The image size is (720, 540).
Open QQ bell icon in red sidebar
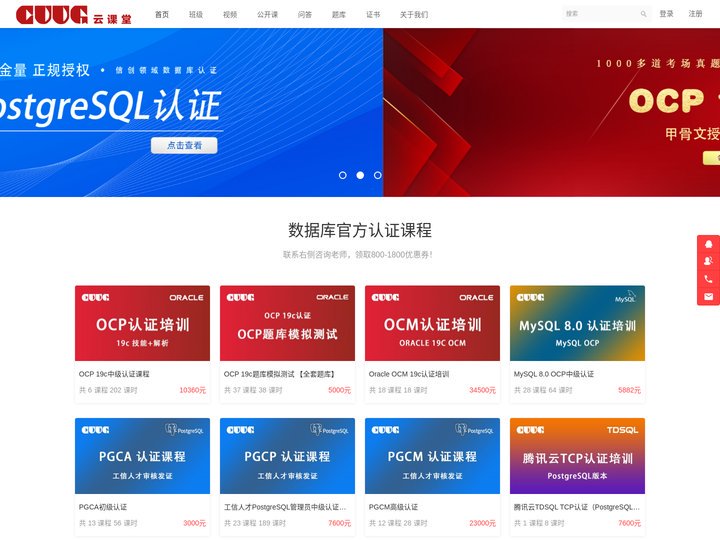coord(709,244)
